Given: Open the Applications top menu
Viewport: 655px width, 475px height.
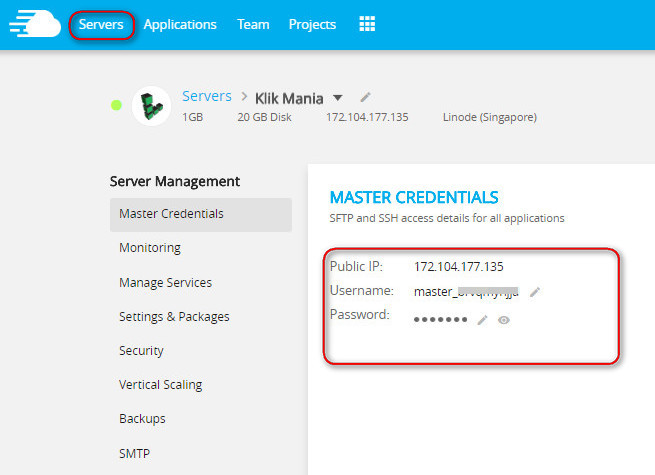Looking at the screenshot, I should tap(180, 25).
